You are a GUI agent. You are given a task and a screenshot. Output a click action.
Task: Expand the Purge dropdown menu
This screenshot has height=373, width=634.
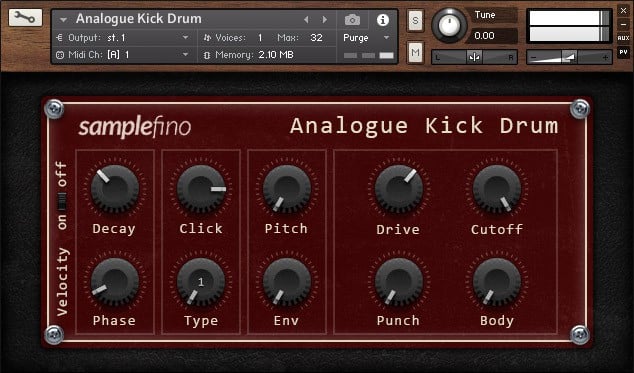coord(366,38)
